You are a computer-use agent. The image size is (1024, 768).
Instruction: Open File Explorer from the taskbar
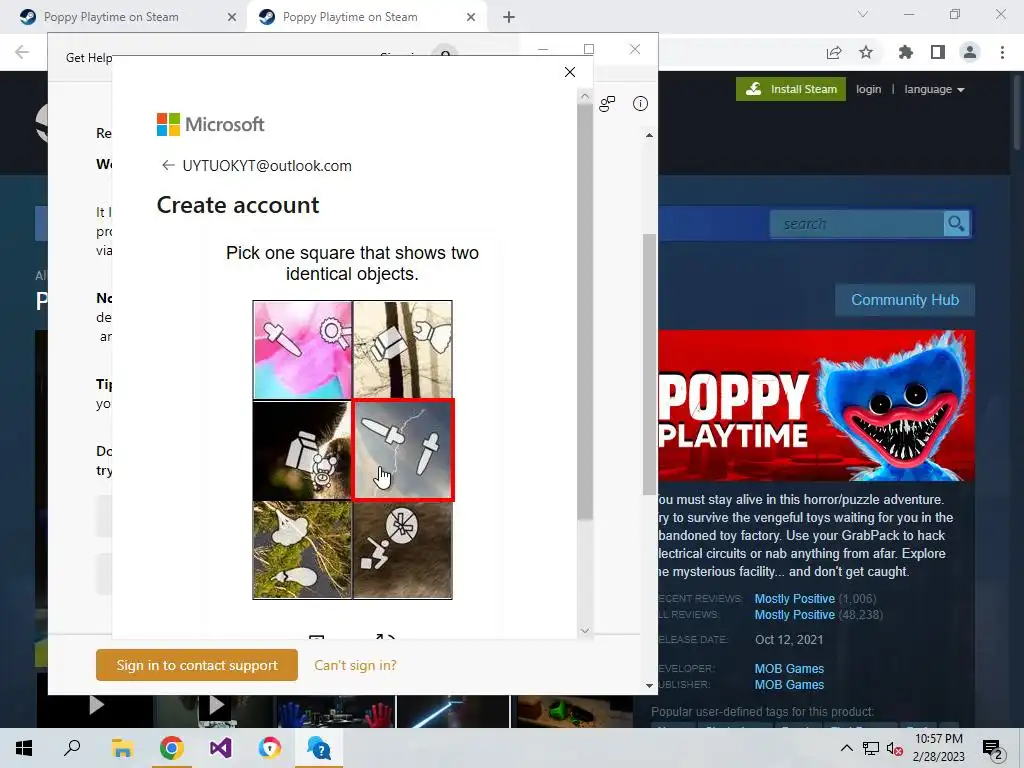tap(122, 748)
